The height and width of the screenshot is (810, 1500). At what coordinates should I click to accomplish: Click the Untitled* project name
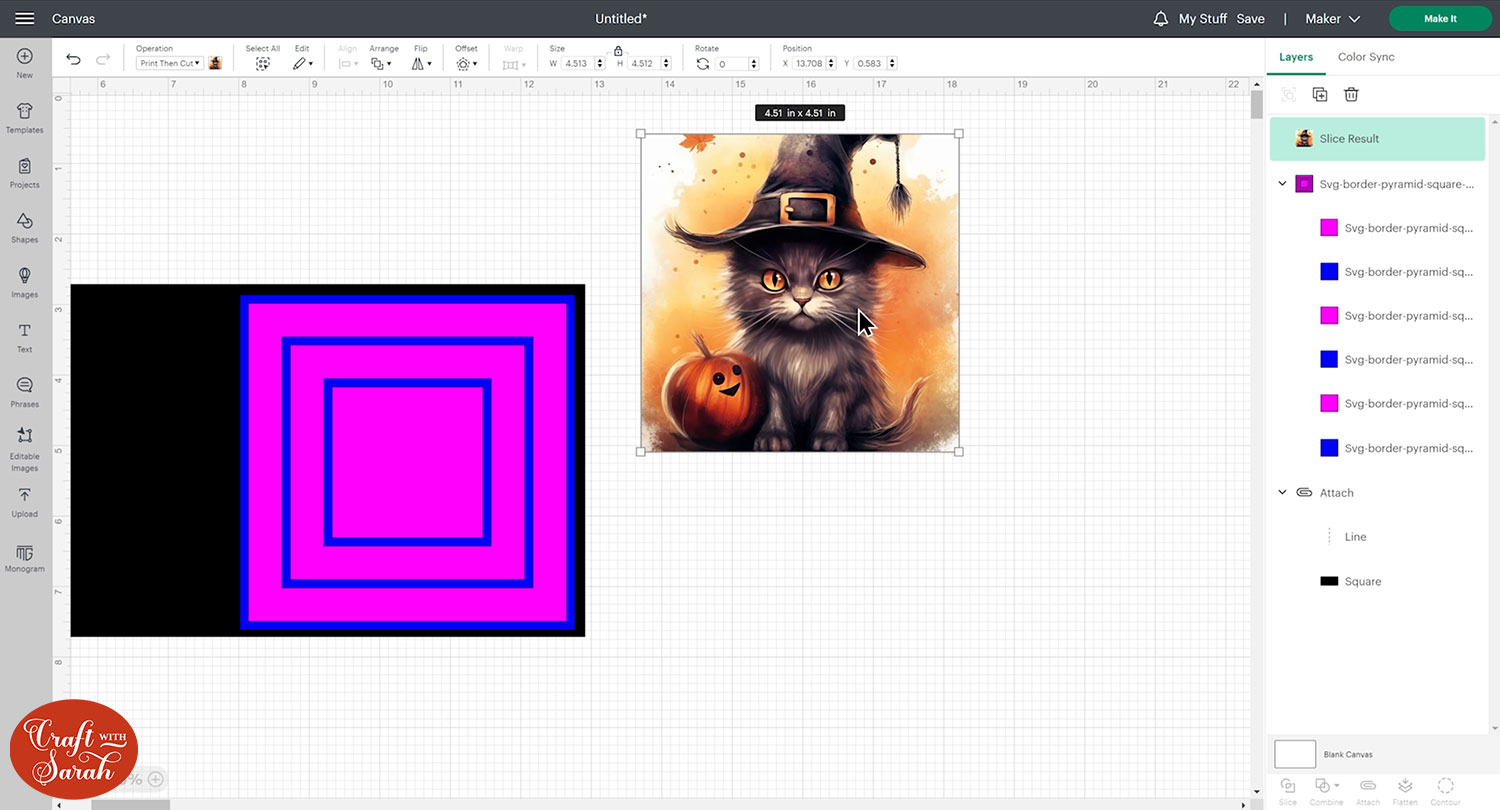[621, 19]
